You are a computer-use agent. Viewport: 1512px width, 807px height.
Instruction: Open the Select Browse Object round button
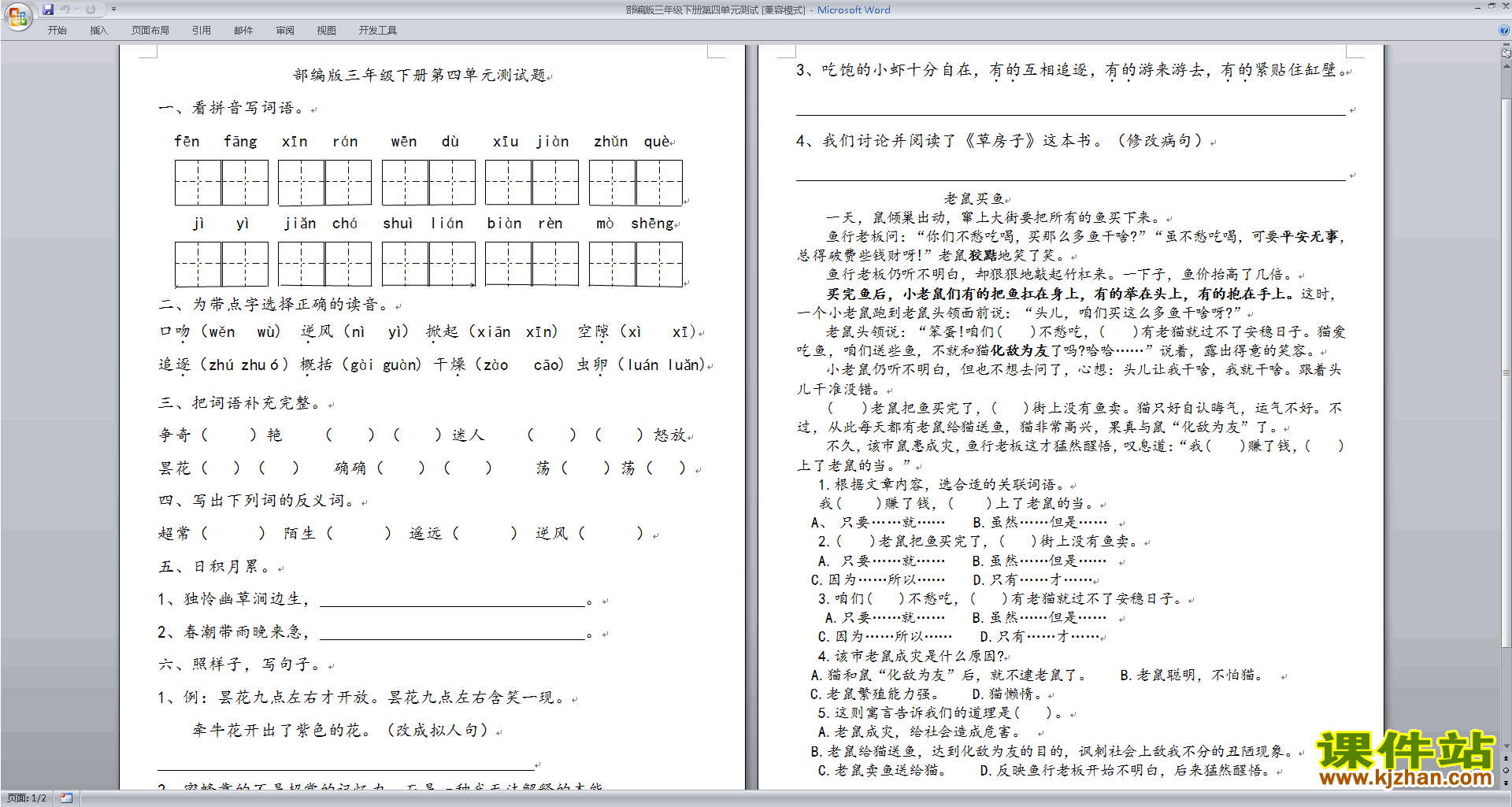(1506, 771)
